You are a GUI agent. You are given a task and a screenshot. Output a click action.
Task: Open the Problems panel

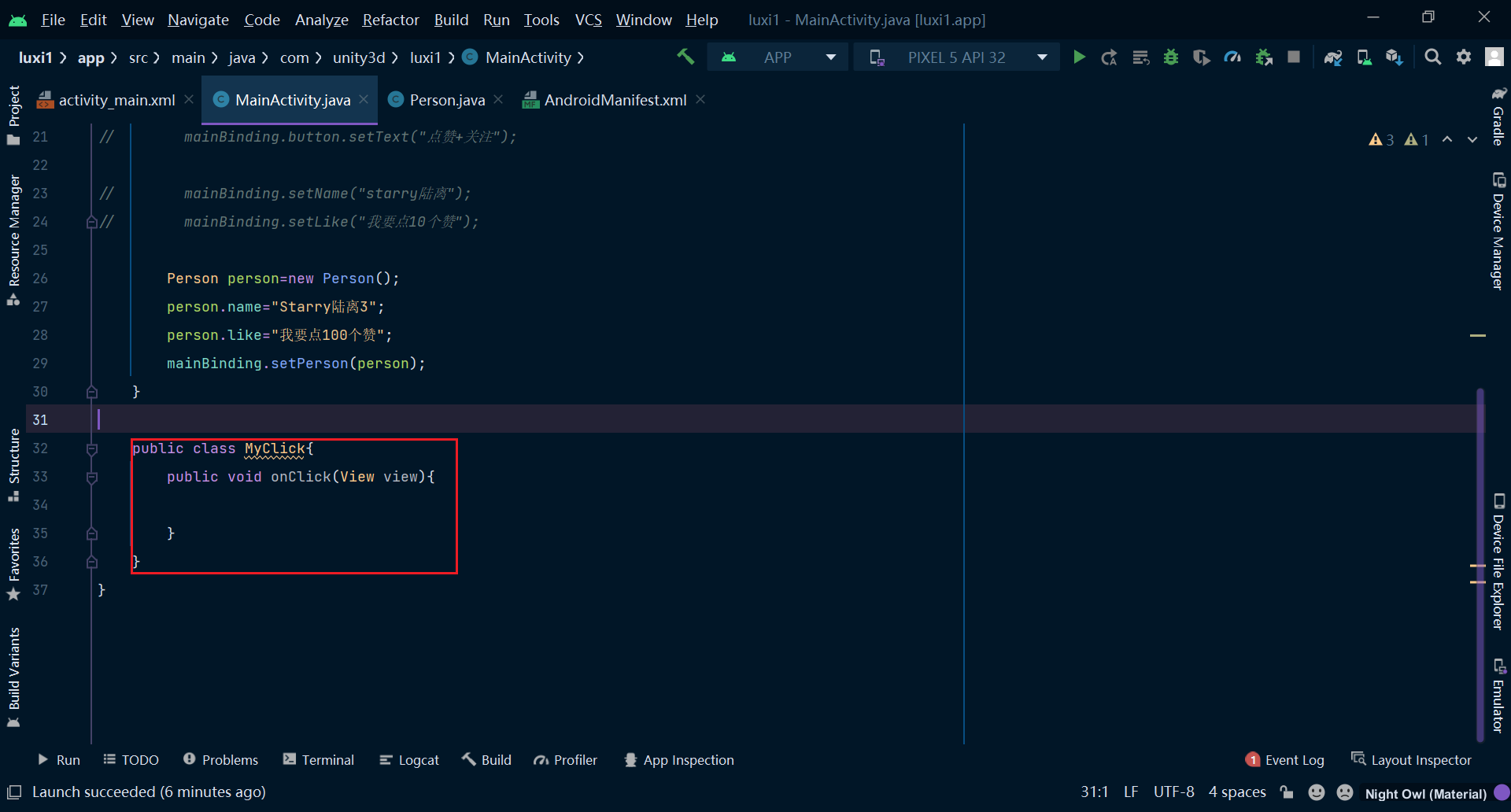tap(220, 760)
